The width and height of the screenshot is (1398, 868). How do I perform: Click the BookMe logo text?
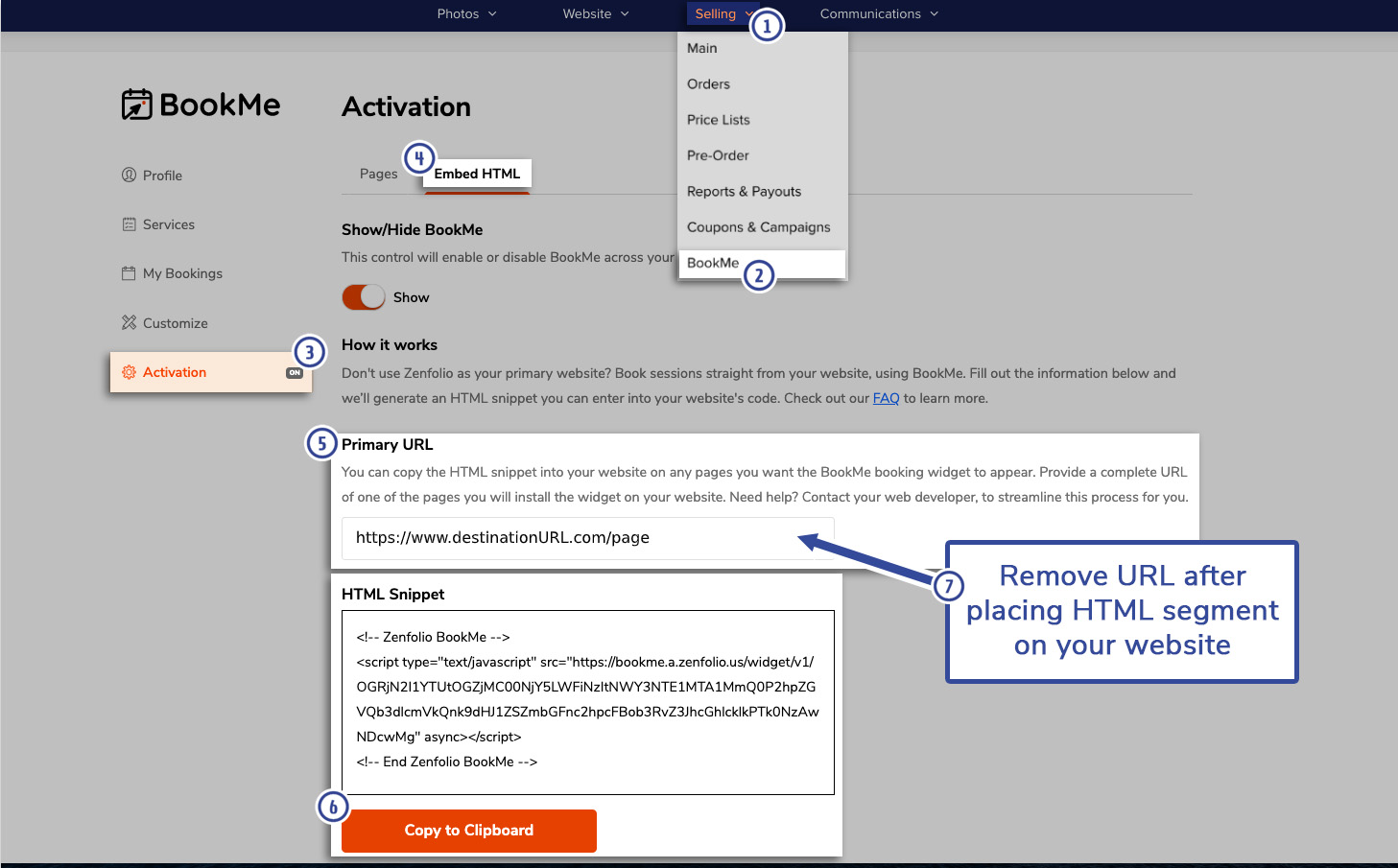point(220,105)
